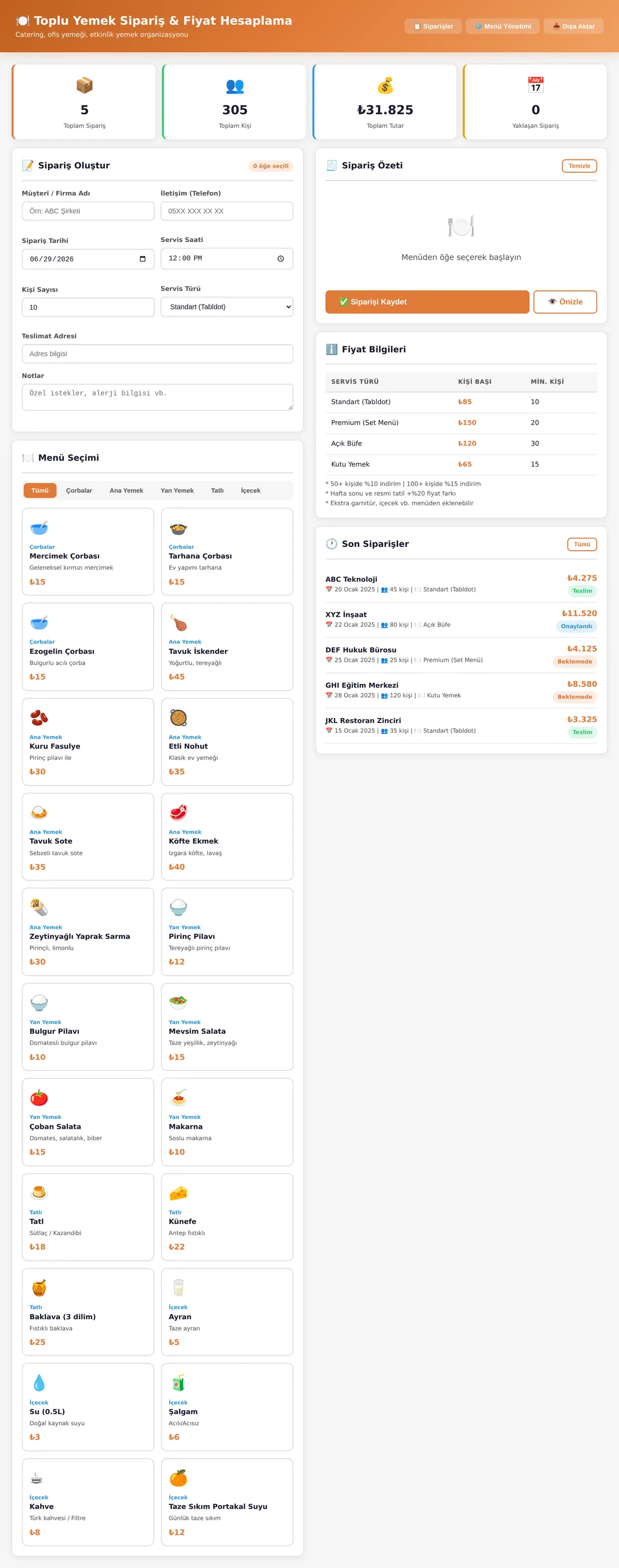Open the calendar picker in Sipariş Tarihi
The width and height of the screenshot is (619, 1568).
click(142, 259)
